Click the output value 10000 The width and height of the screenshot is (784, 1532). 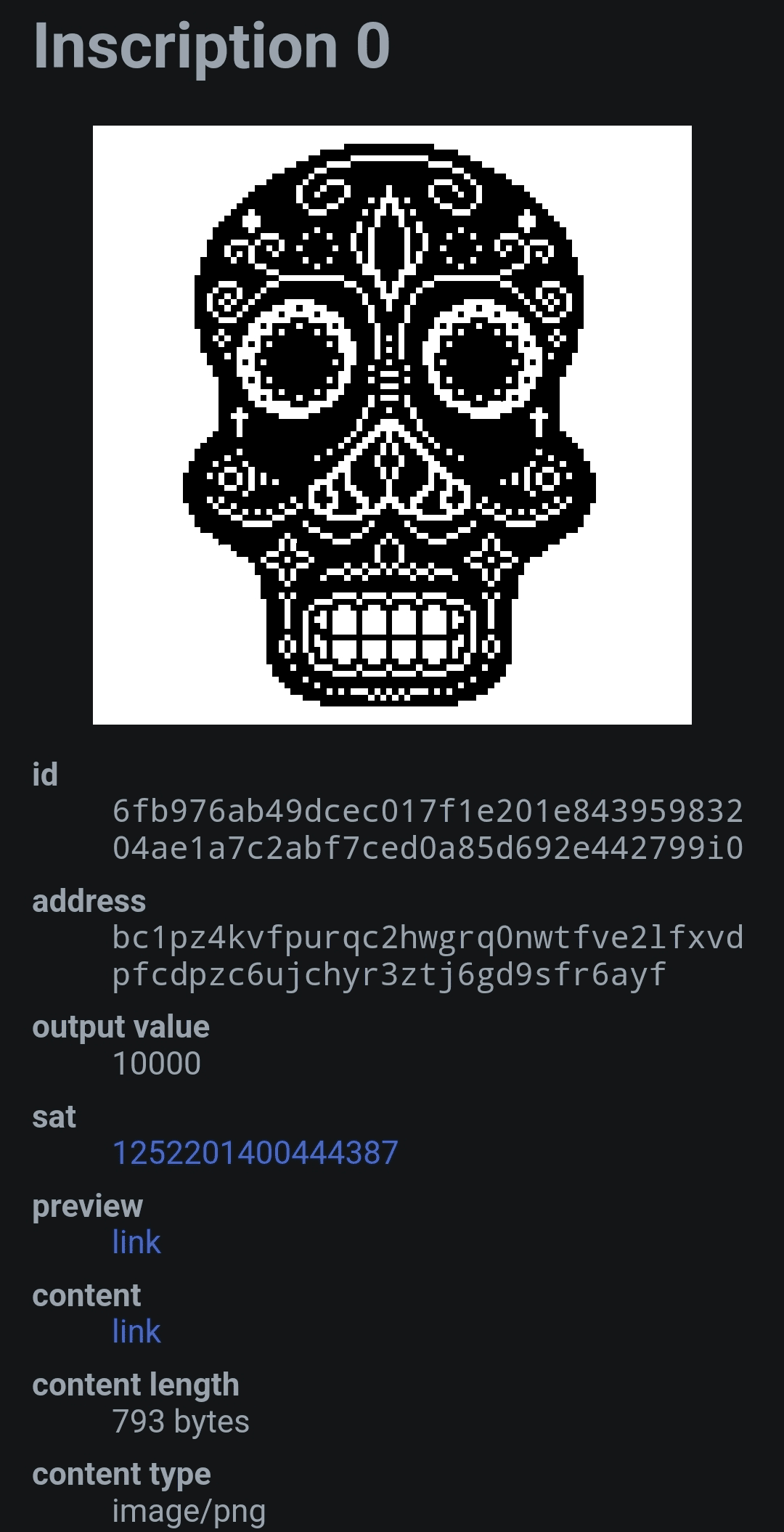click(x=157, y=1064)
